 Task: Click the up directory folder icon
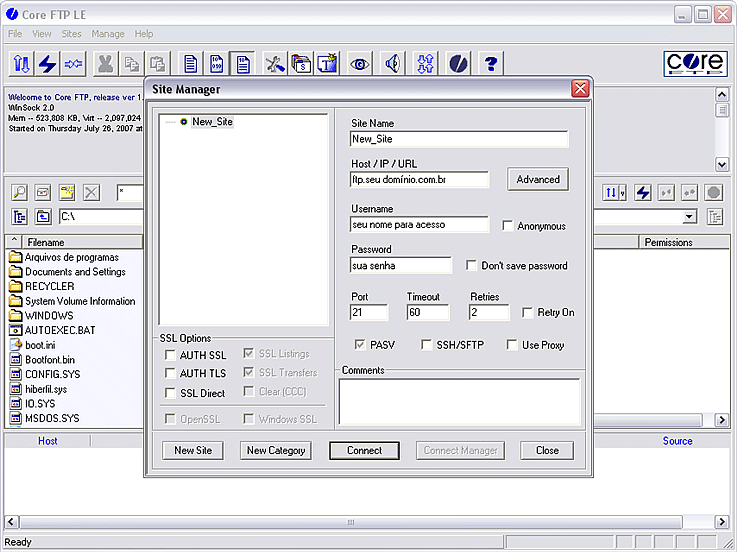pyautogui.click(x=43, y=217)
